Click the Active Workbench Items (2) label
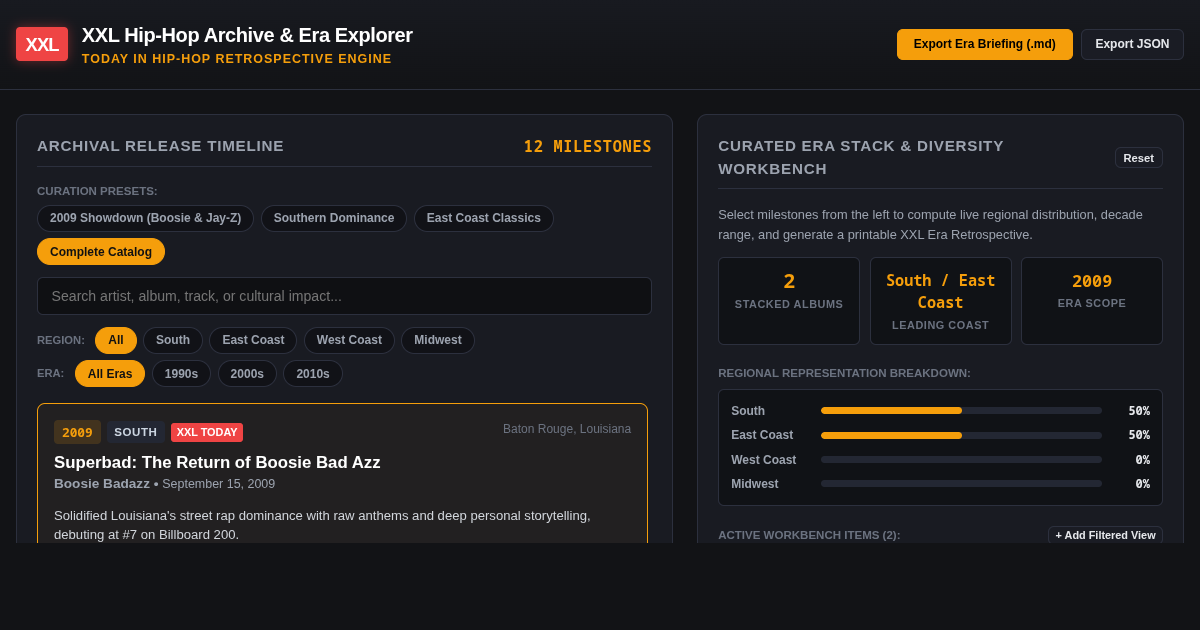The image size is (1200, 630). click(809, 535)
